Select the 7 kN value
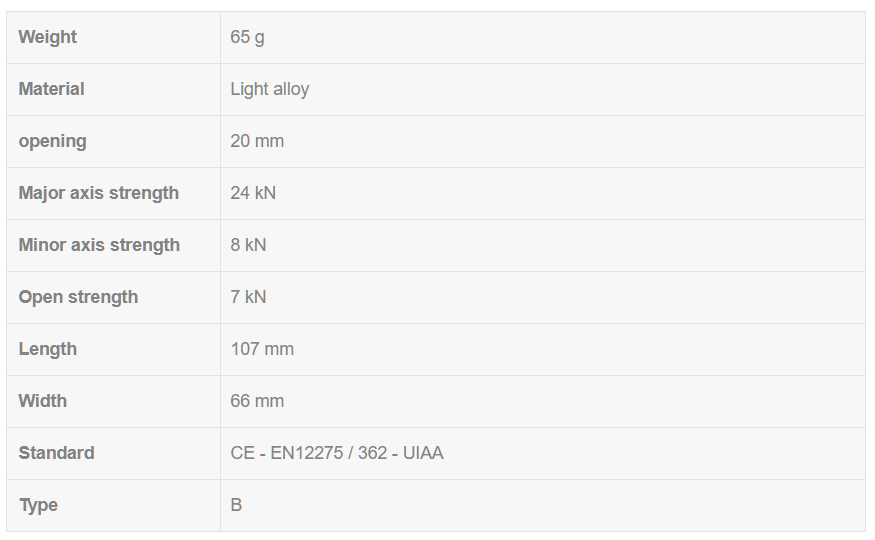 pos(248,297)
